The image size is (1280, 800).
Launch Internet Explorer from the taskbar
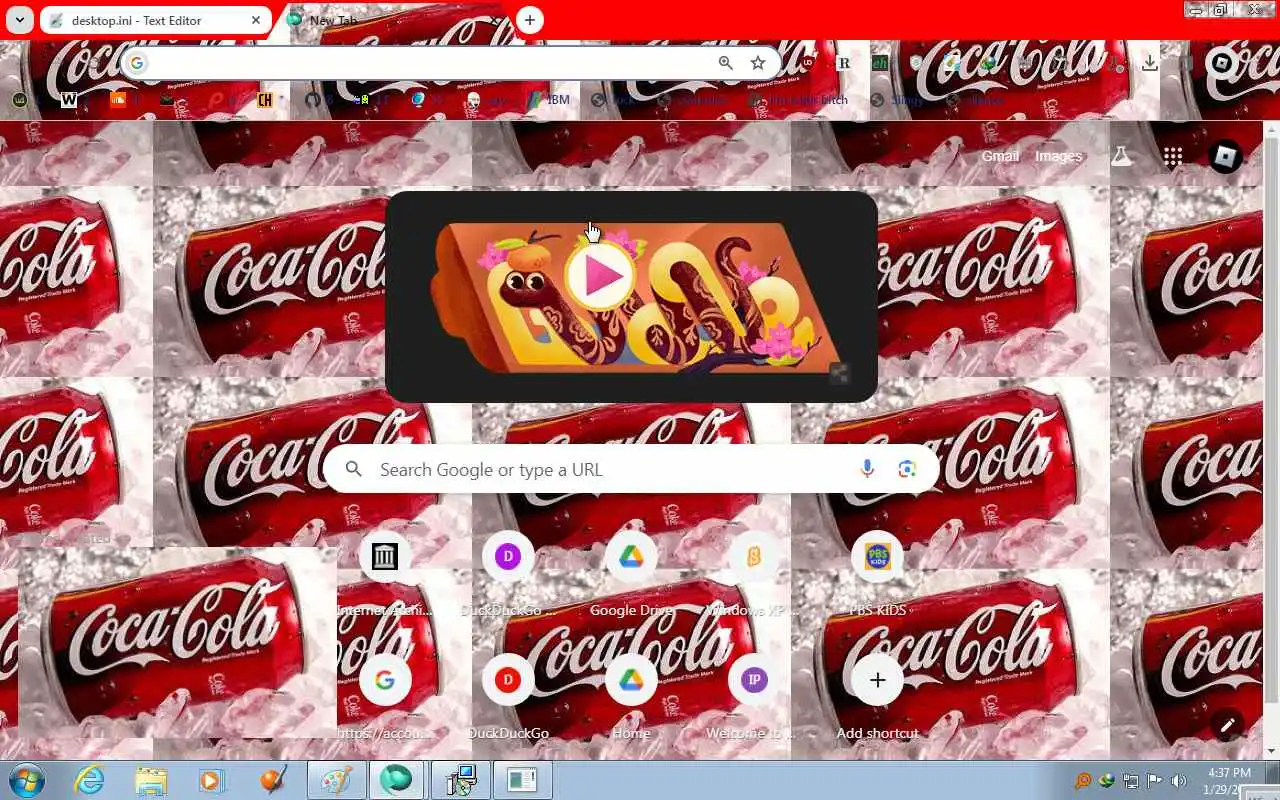click(x=89, y=780)
